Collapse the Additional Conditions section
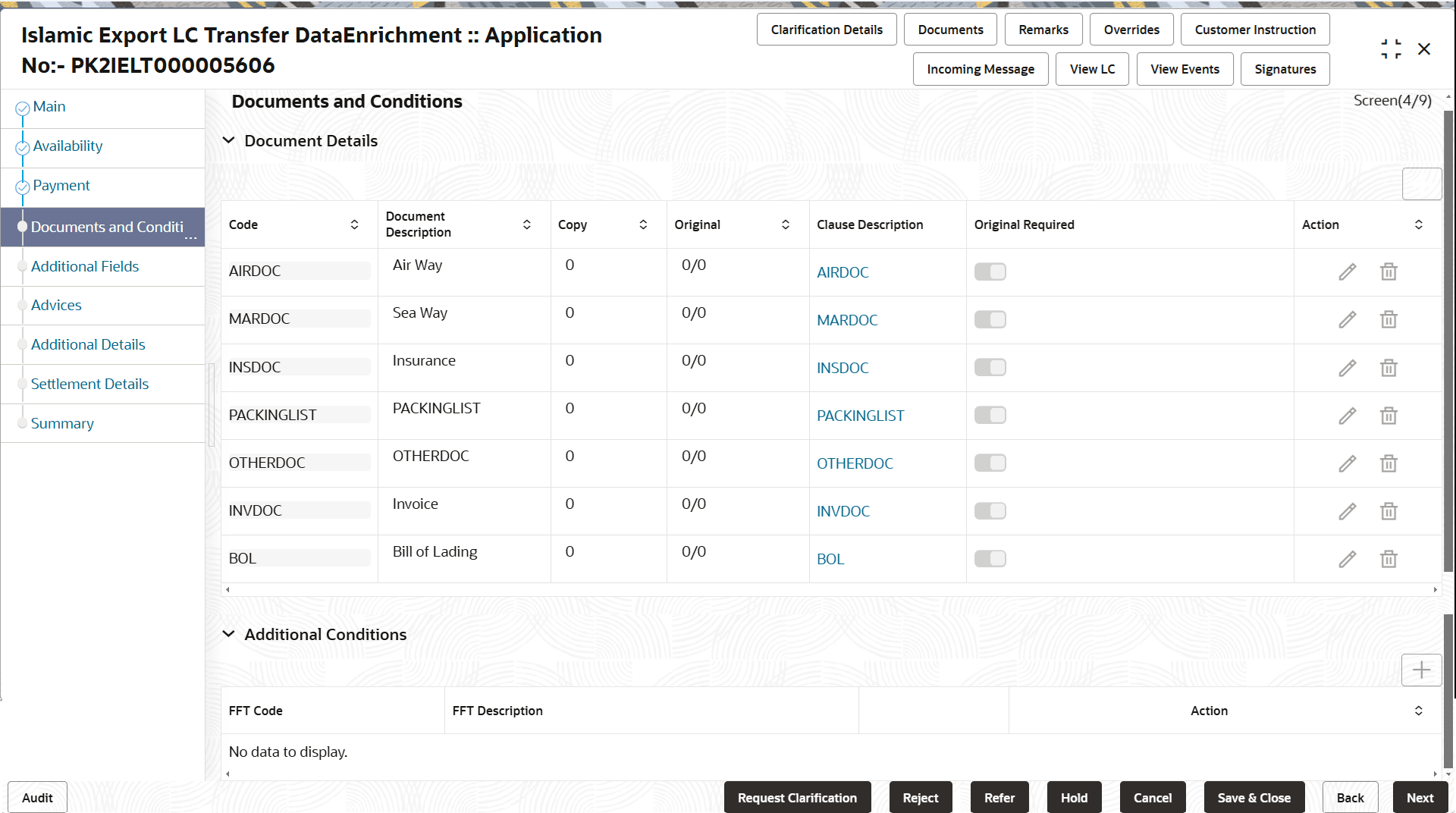 point(229,634)
